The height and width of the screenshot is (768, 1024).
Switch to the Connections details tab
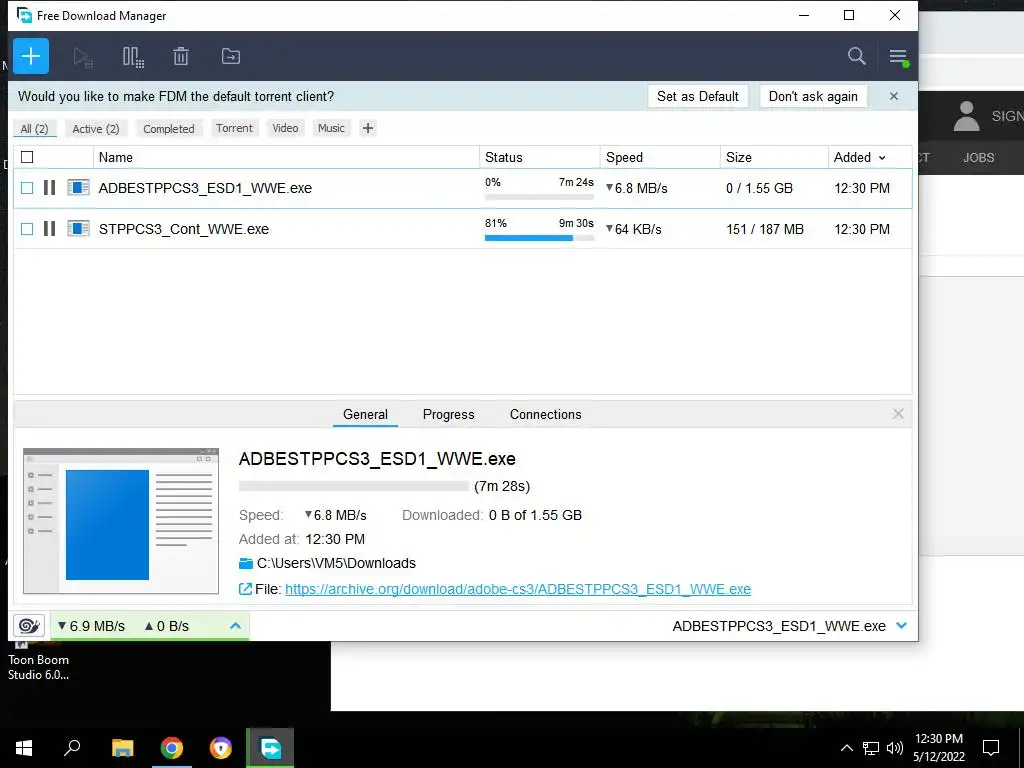tap(545, 414)
